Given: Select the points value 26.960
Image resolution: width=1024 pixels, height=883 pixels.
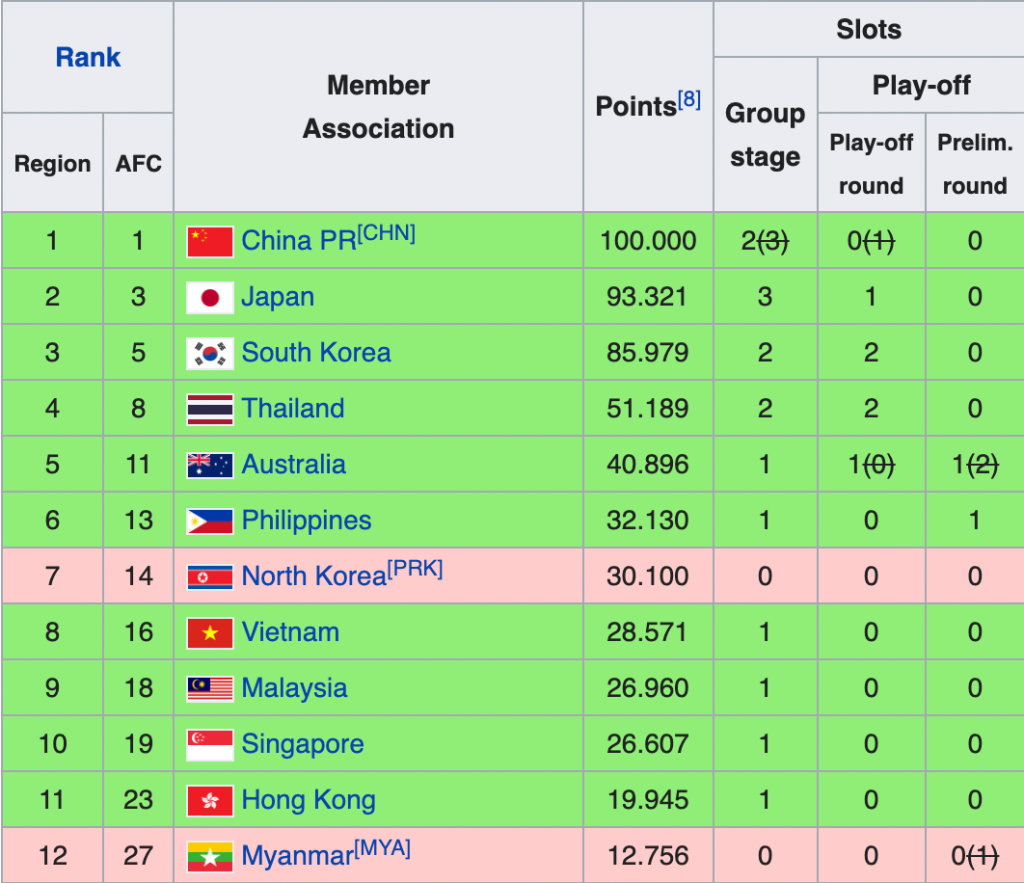Looking at the screenshot, I should click(x=647, y=688).
